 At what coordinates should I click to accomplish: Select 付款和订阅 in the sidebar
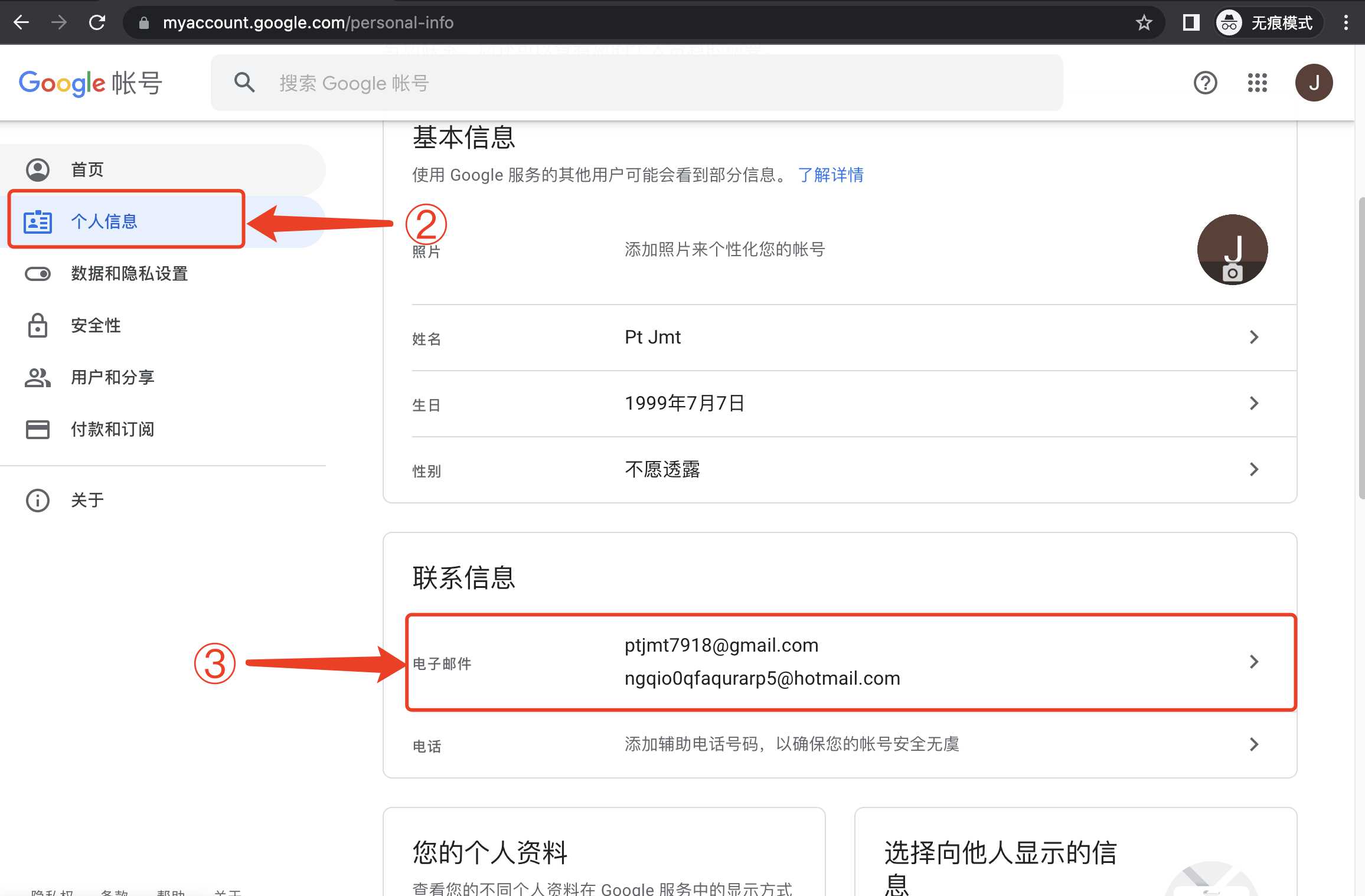113,429
